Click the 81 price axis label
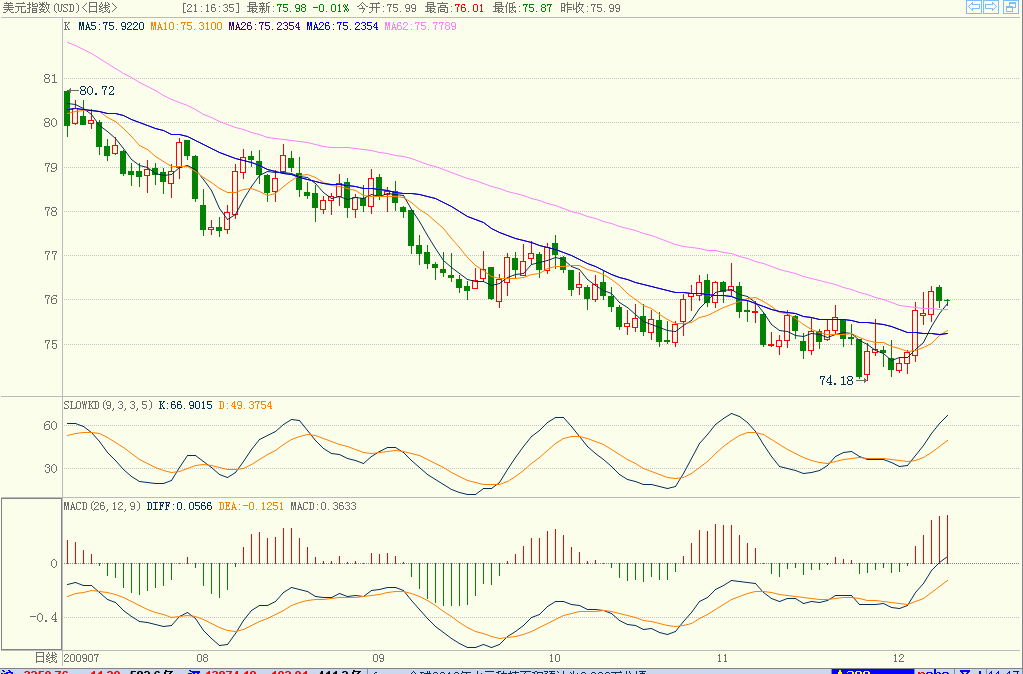 click(50, 79)
